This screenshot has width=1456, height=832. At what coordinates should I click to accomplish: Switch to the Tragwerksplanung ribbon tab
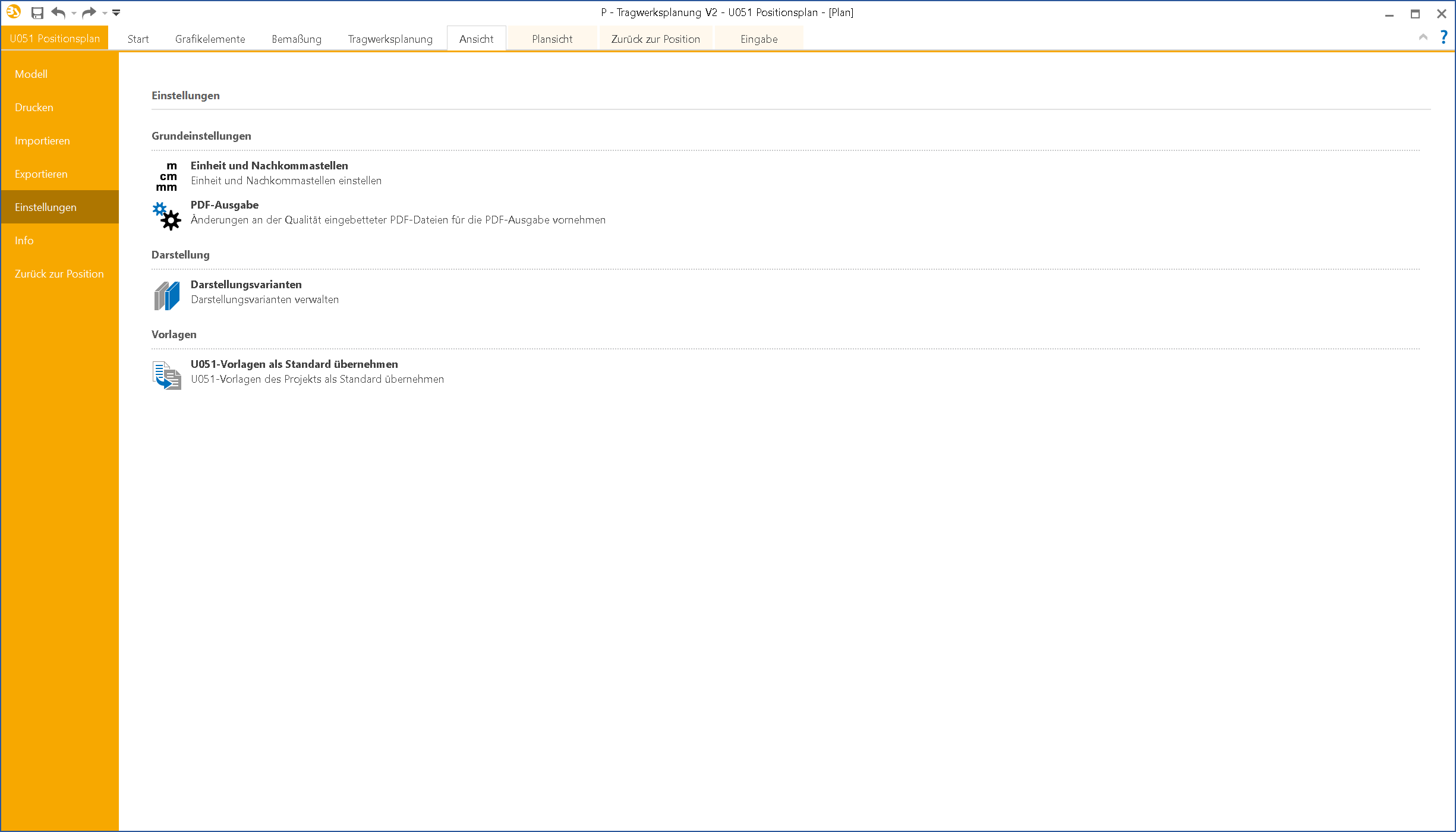[x=390, y=39]
